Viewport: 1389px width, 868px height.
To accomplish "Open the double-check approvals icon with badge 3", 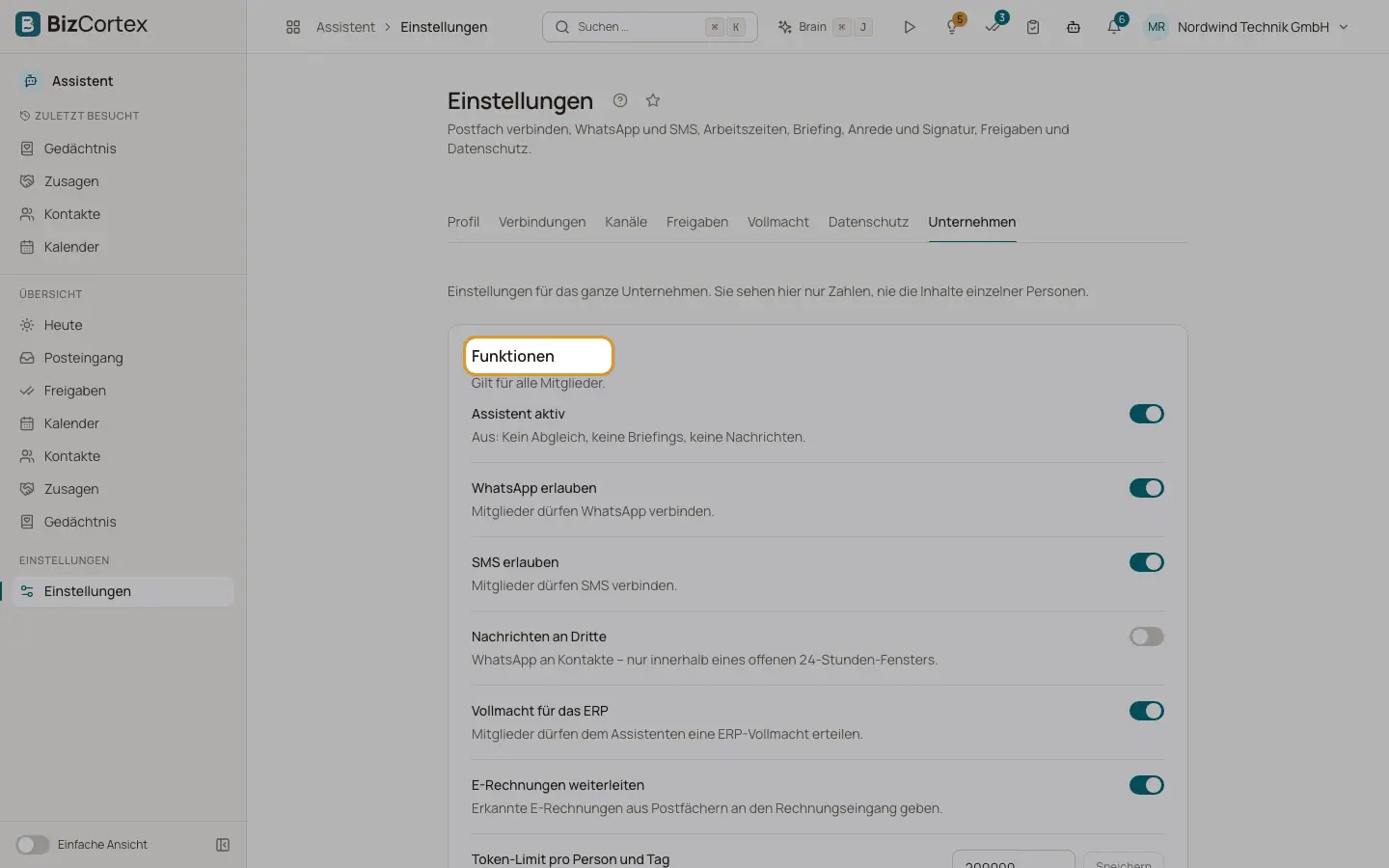I will (x=994, y=25).
